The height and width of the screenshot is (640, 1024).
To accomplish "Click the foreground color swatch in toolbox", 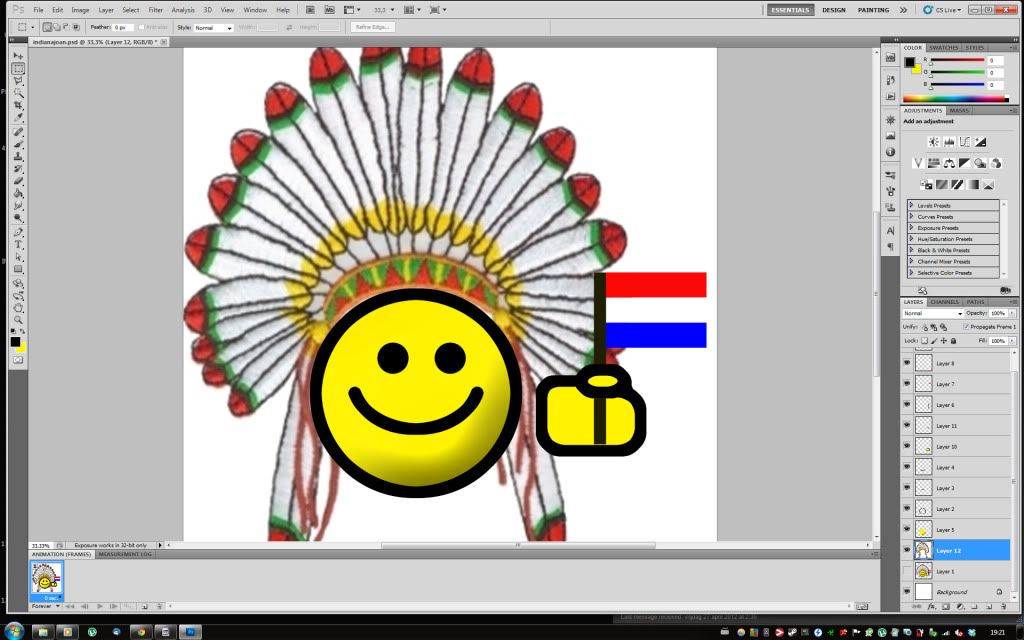I will click(x=15, y=342).
